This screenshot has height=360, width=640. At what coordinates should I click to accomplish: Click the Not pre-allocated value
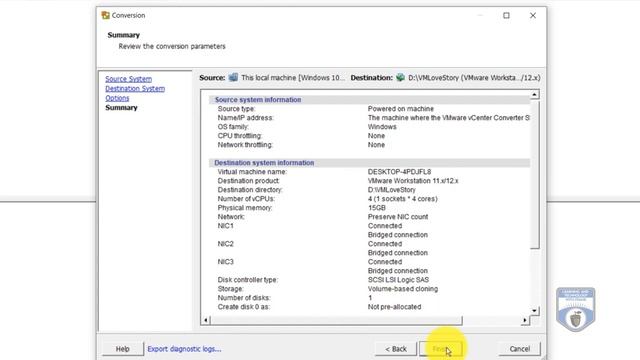coord(394,307)
